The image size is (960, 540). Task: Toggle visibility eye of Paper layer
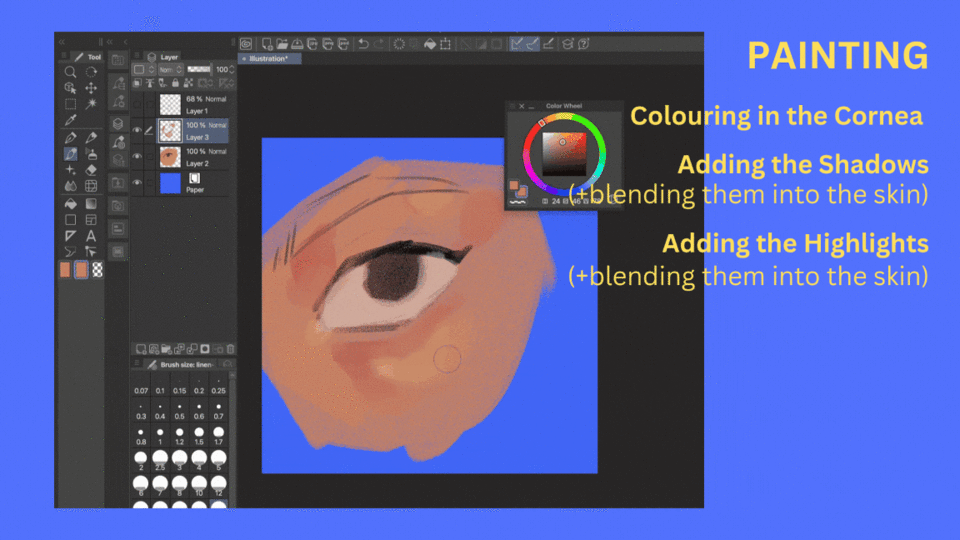[x=137, y=182]
